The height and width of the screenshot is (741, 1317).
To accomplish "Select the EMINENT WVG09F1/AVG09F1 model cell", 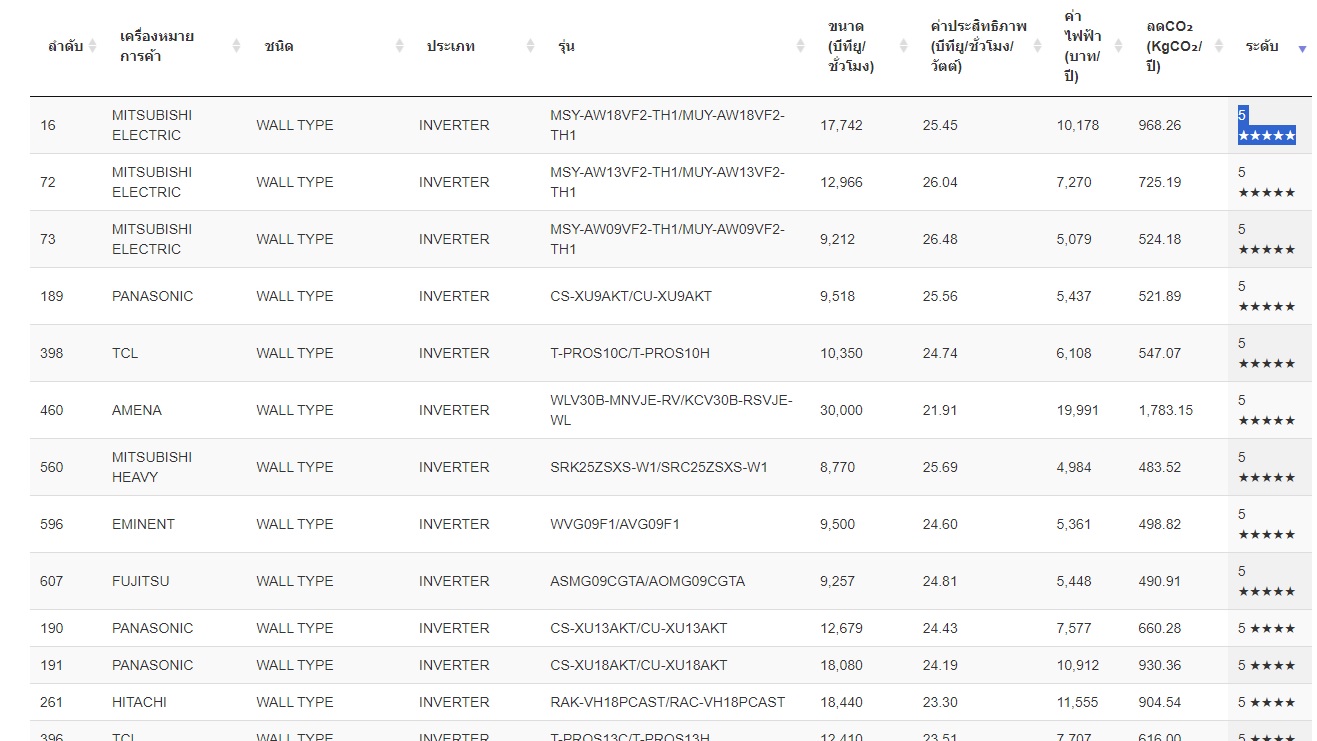I will pos(615,524).
